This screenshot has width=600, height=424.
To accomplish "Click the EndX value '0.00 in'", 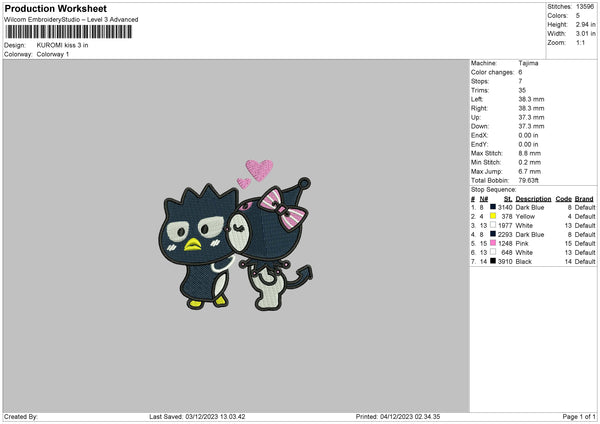I will [528, 135].
